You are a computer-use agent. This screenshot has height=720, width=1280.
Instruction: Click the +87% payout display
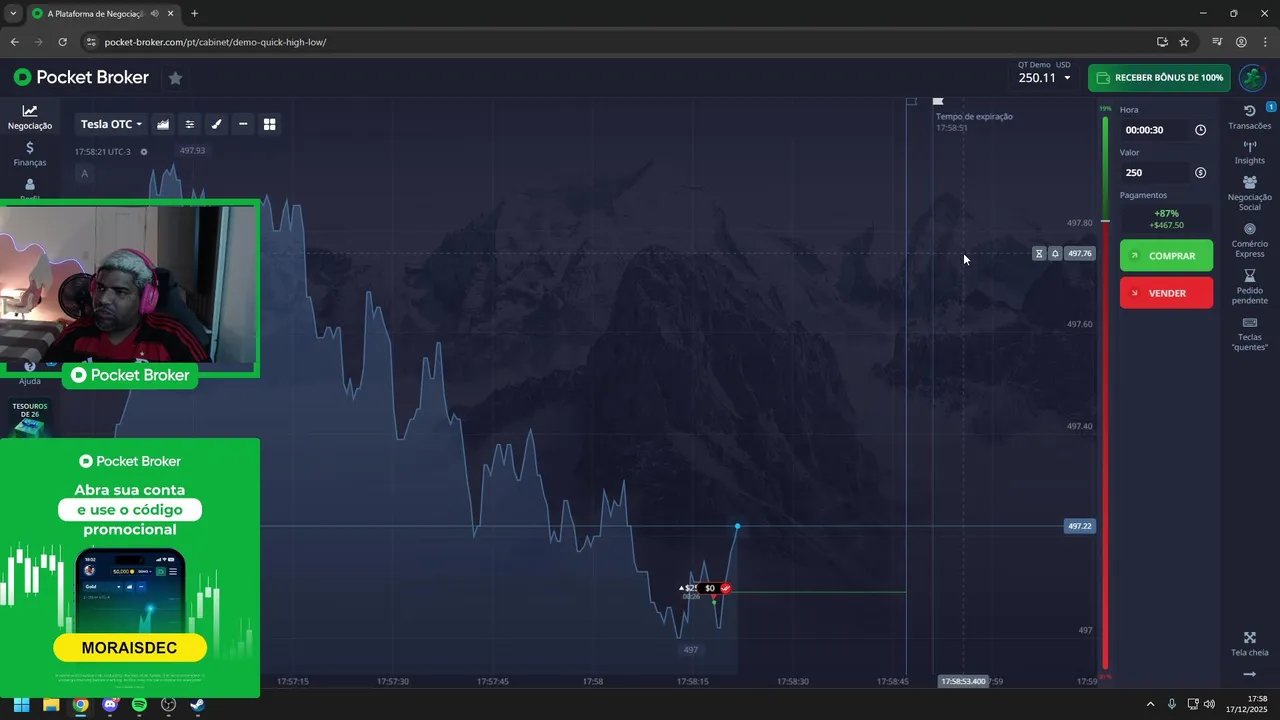point(1166,219)
